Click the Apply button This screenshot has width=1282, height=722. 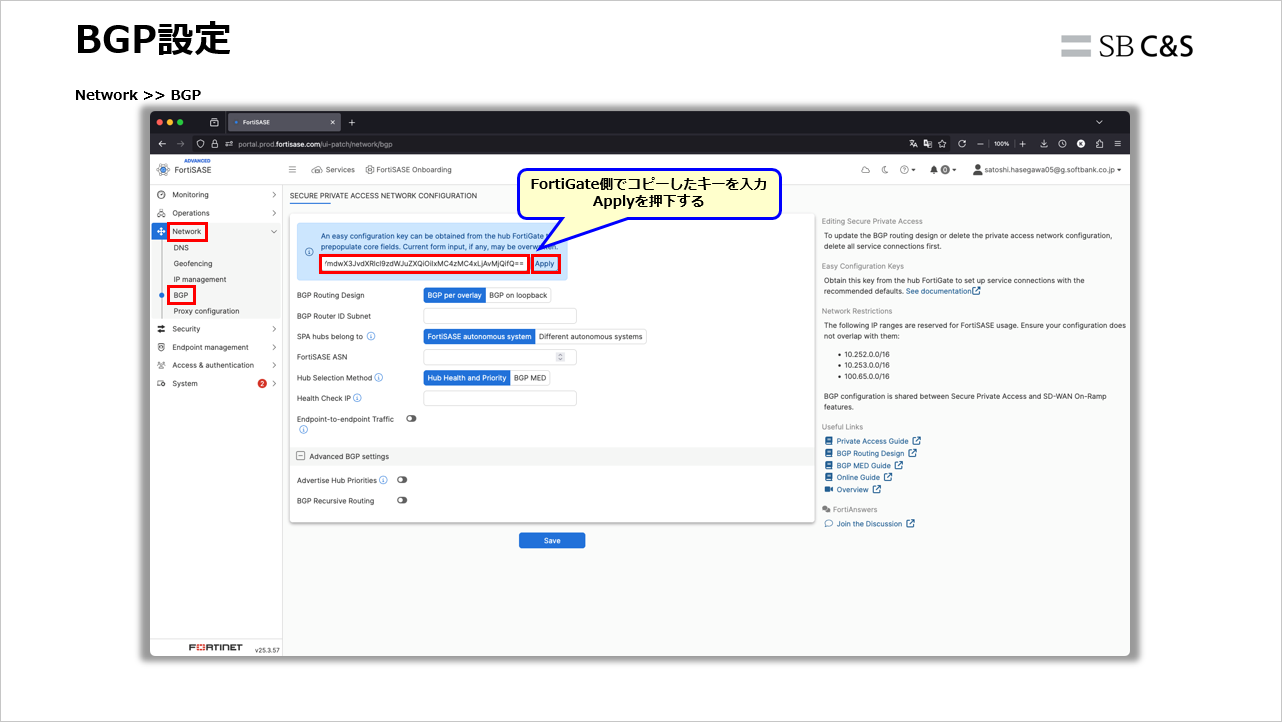pos(544,264)
